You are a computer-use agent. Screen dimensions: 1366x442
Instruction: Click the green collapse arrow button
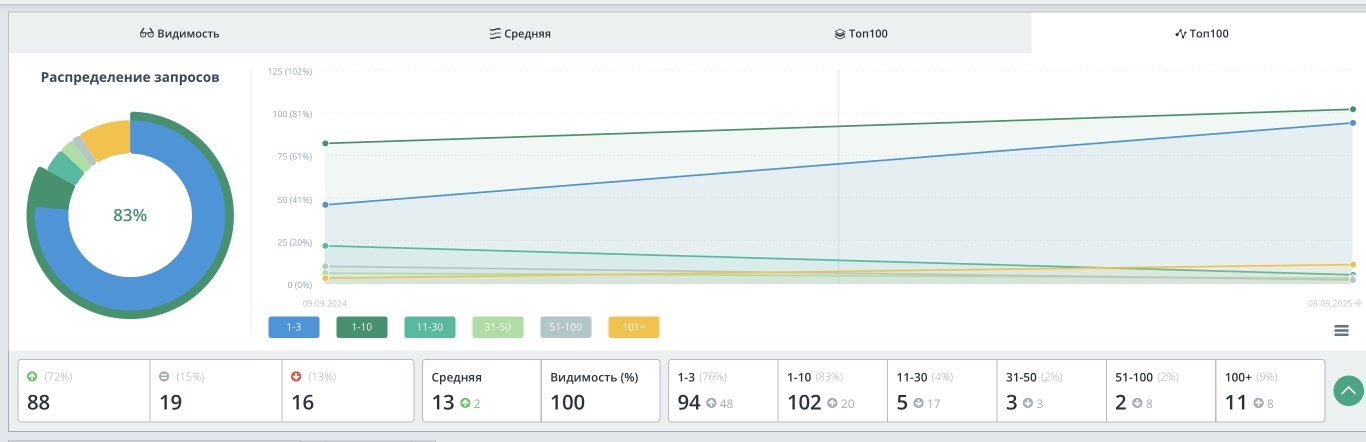1349,390
